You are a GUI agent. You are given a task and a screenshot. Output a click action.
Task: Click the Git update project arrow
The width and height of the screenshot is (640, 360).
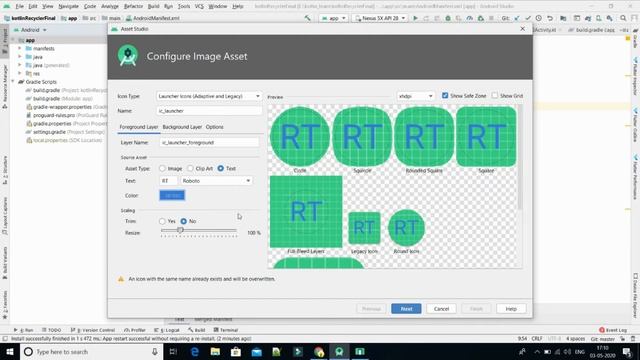(x=517, y=18)
